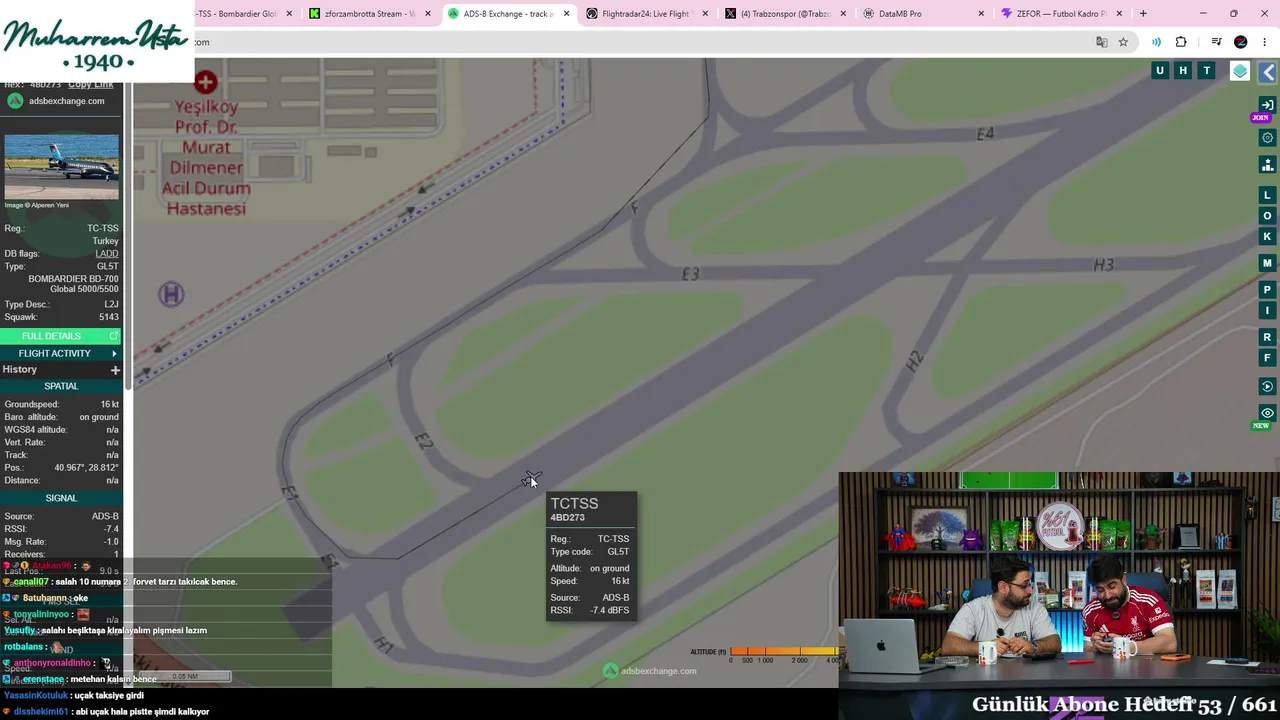Click the adsbexchange.com logo in the sidebar
The height and width of the screenshot is (720, 1280).
tap(56, 101)
